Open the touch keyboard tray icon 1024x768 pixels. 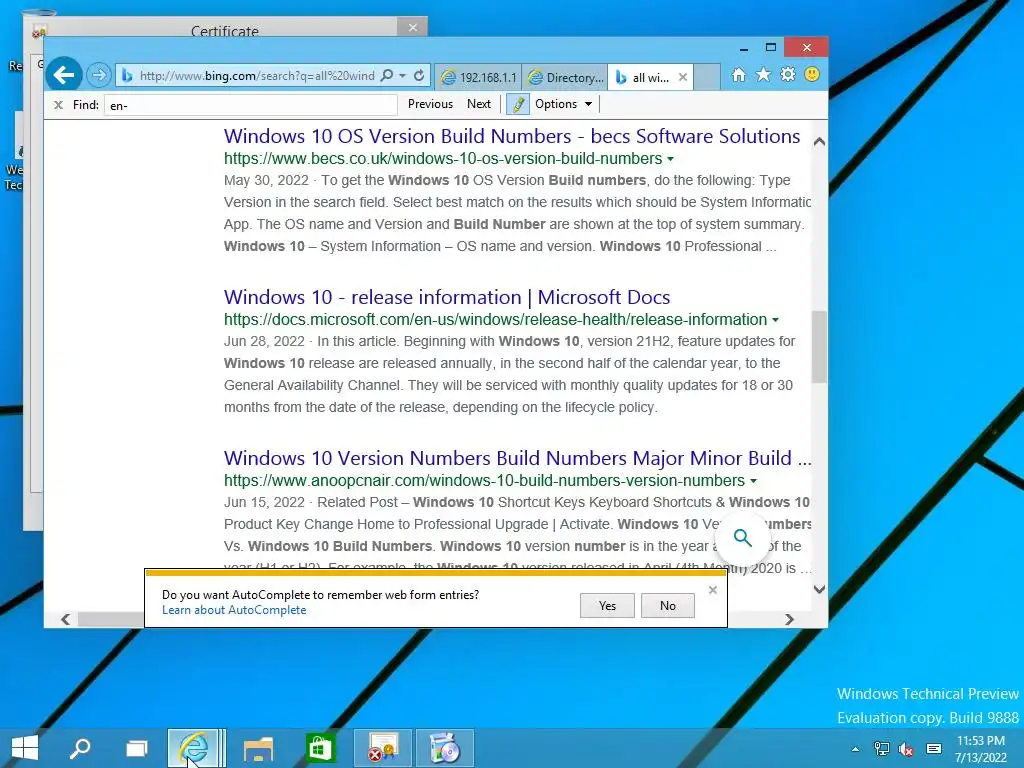tap(934, 749)
